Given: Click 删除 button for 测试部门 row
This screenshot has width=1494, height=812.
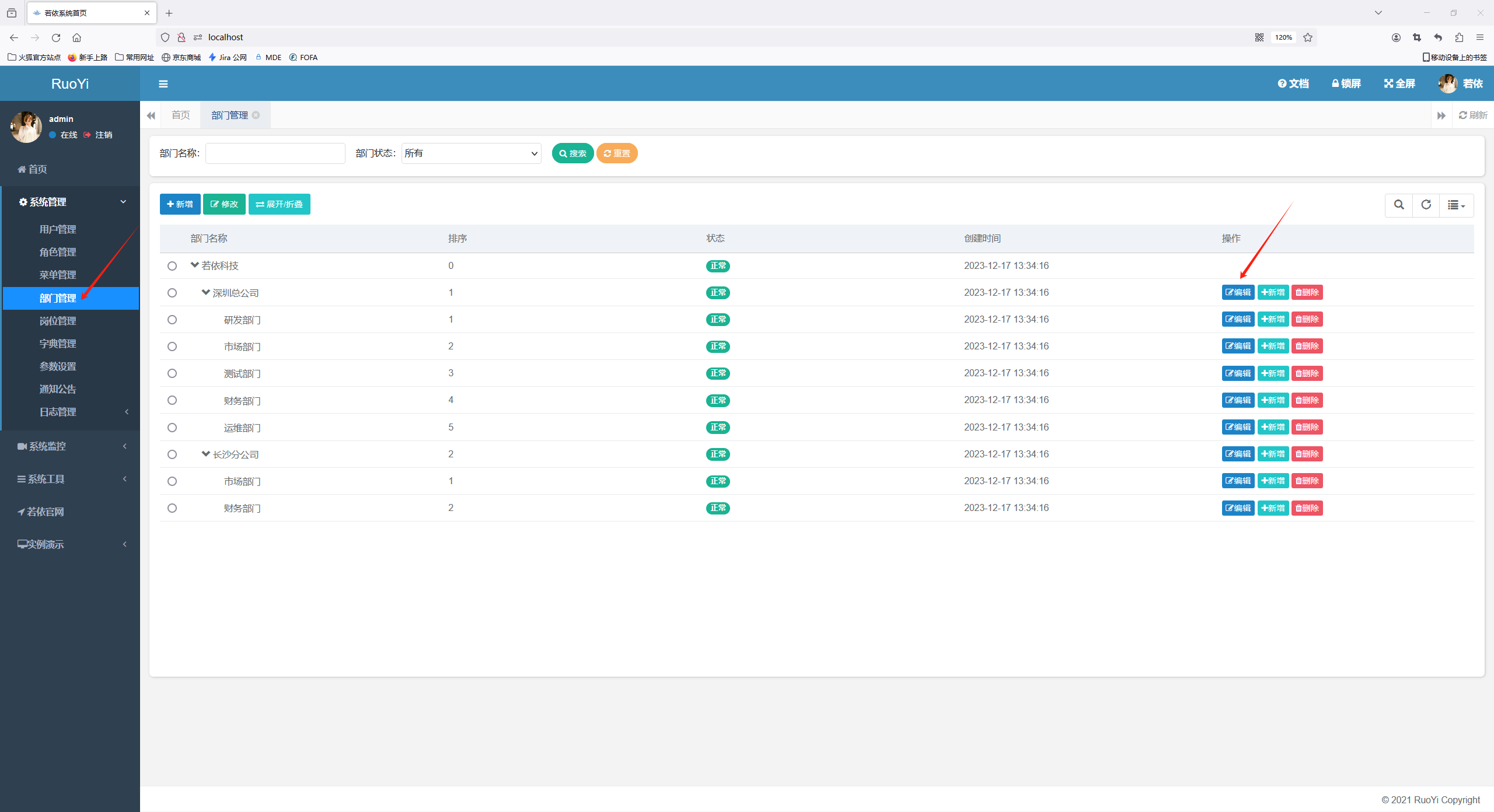Looking at the screenshot, I should tap(1307, 373).
